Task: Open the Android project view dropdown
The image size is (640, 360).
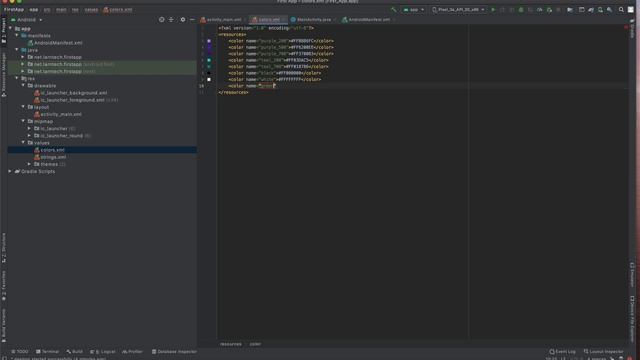Action: (27, 20)
